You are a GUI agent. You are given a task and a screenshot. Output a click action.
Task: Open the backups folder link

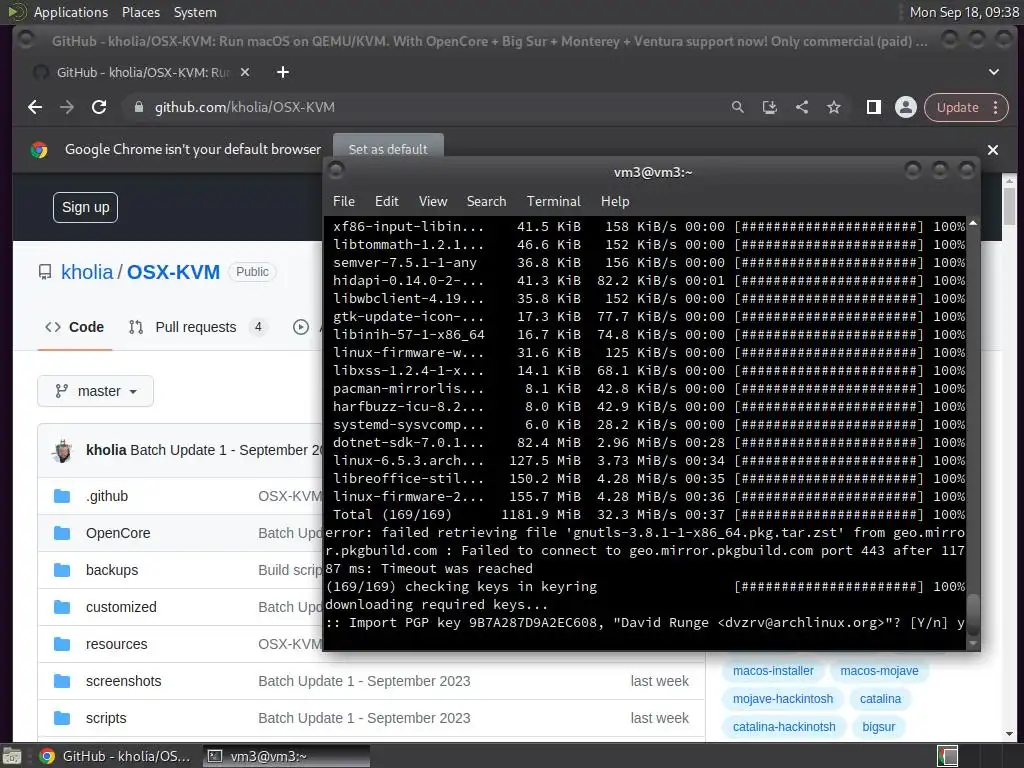112,570
